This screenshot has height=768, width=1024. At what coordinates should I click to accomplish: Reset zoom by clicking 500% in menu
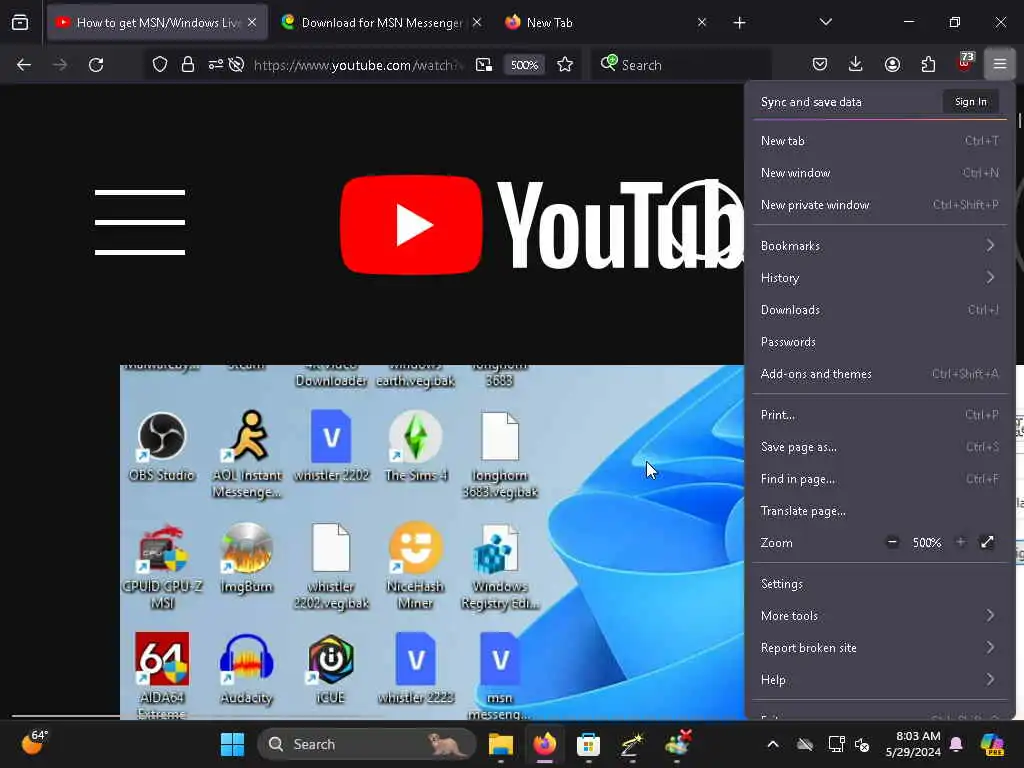[927, 543]
